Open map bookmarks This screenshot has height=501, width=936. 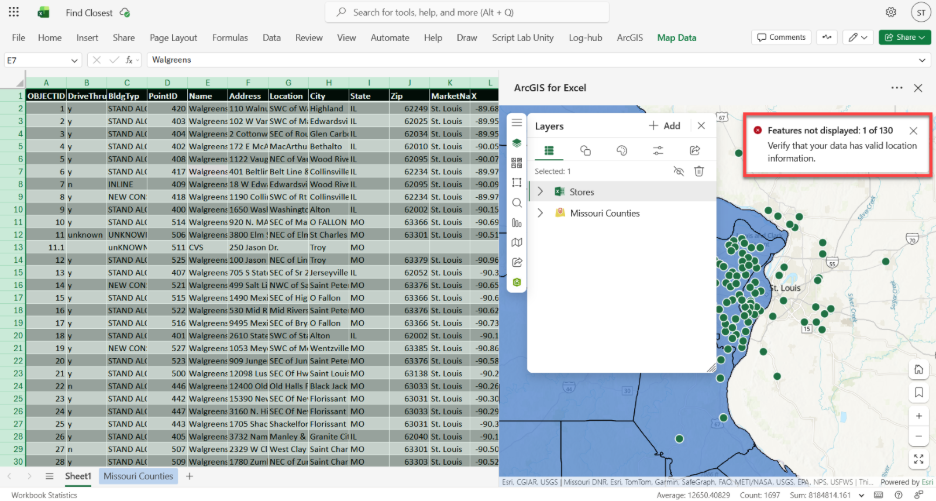pos(919,392)
